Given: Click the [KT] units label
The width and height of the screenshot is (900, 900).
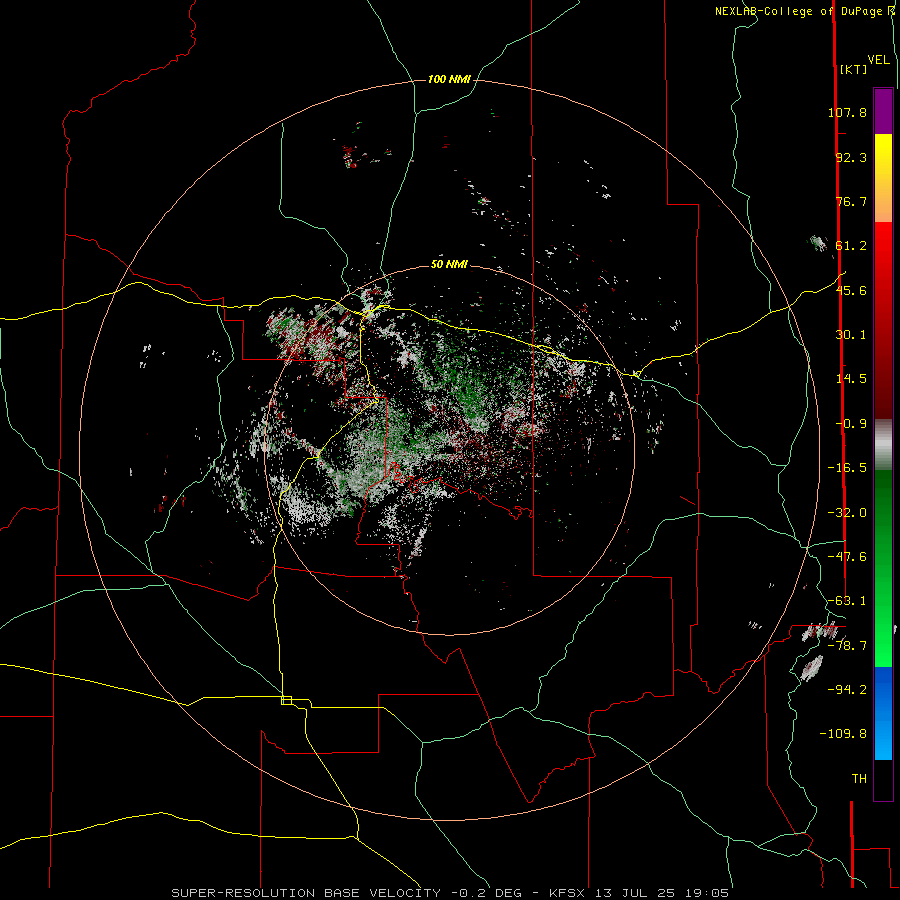Looking at the screenshot, I should coord(853,69).
